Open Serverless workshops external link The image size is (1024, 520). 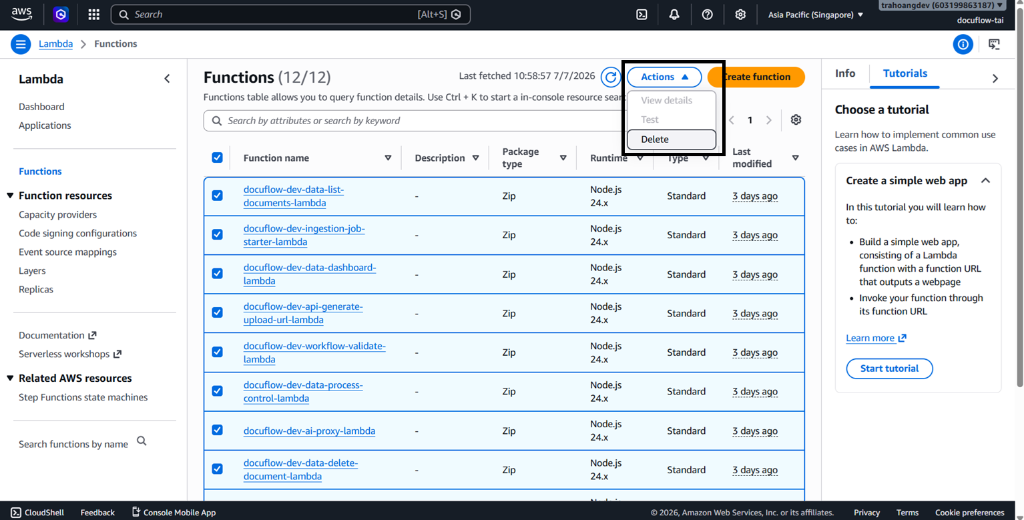click(x=70, y=354)
